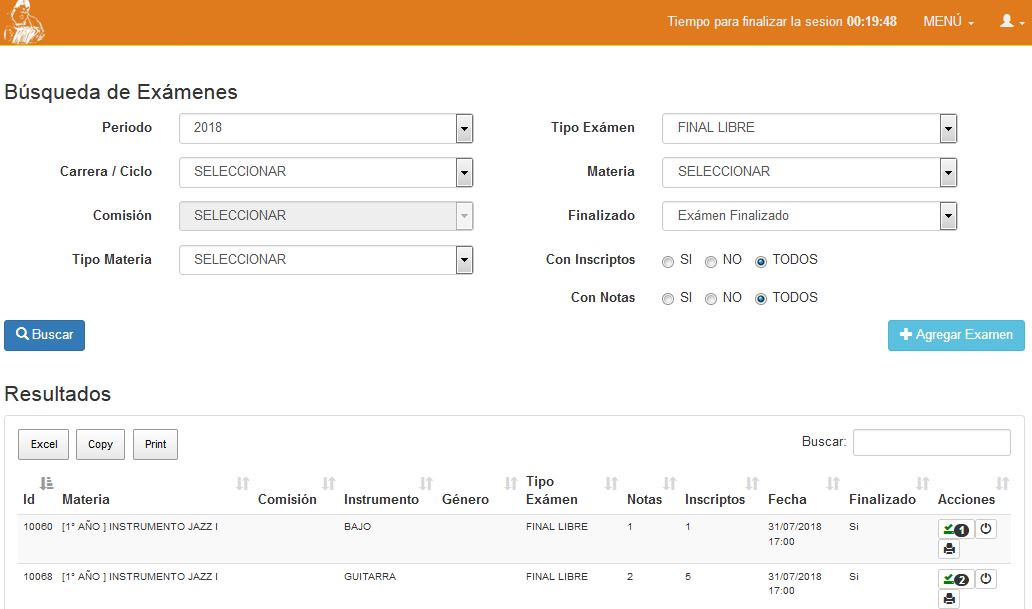Open the user profile icon menu
Viewport: 1032px width, 609px height.
[x=1012, y=21]
